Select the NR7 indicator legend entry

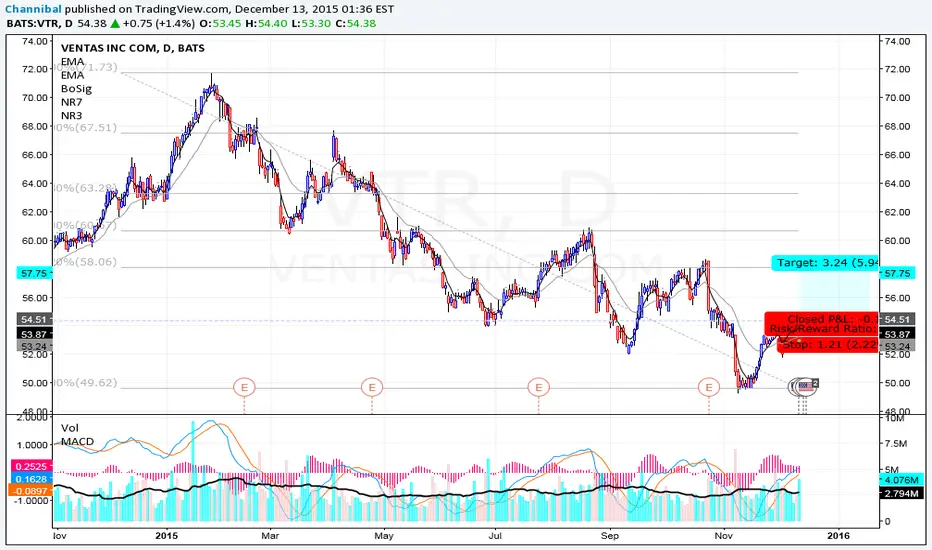coord(71,102)
